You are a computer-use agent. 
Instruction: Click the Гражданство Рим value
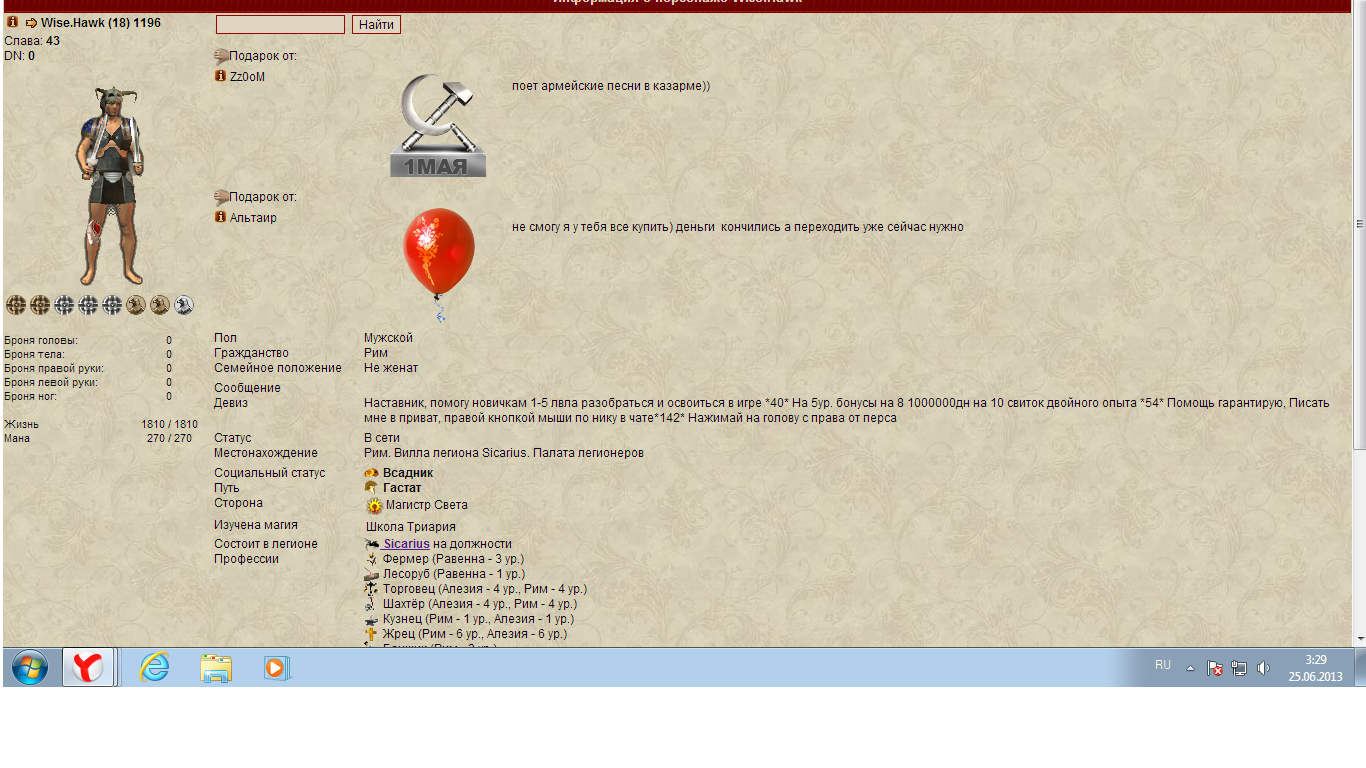[x=376, y=353]
